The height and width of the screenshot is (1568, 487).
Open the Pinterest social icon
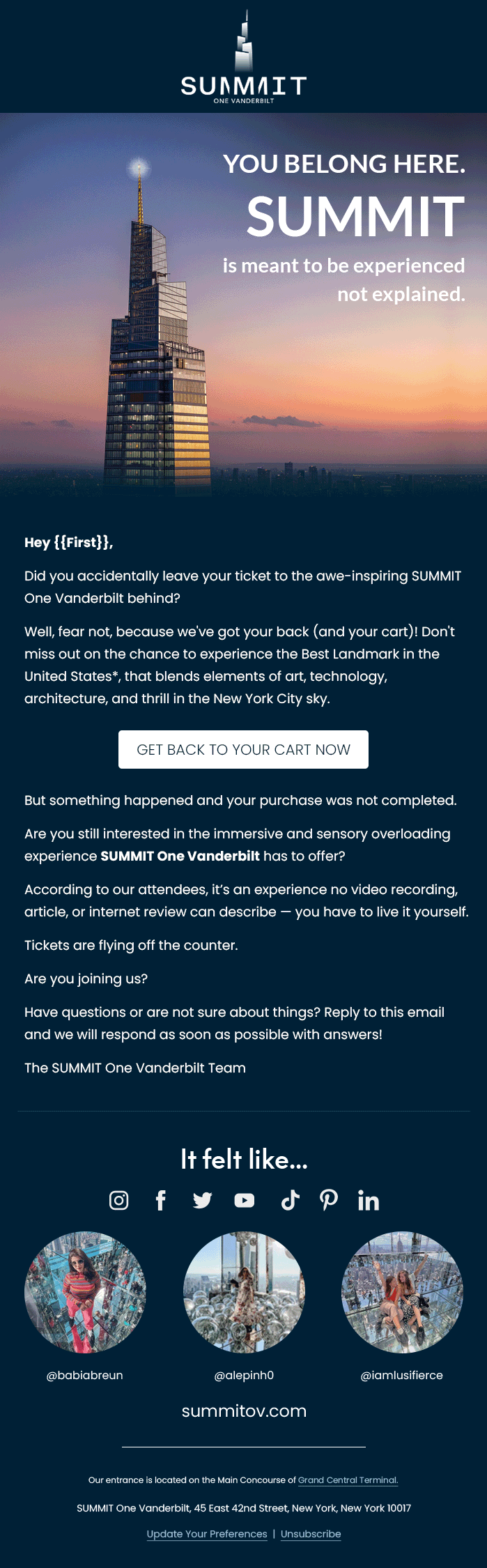[x=329, y=1199]
